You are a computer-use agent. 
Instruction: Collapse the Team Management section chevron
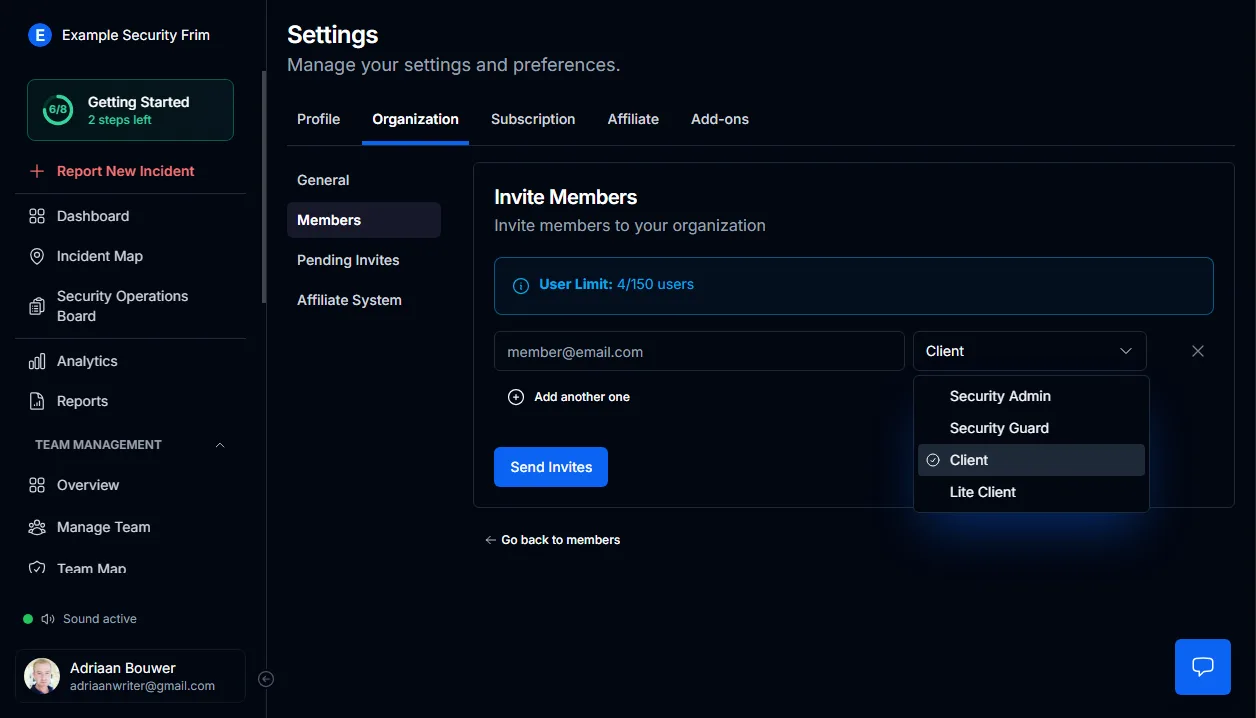click(220, 445)
